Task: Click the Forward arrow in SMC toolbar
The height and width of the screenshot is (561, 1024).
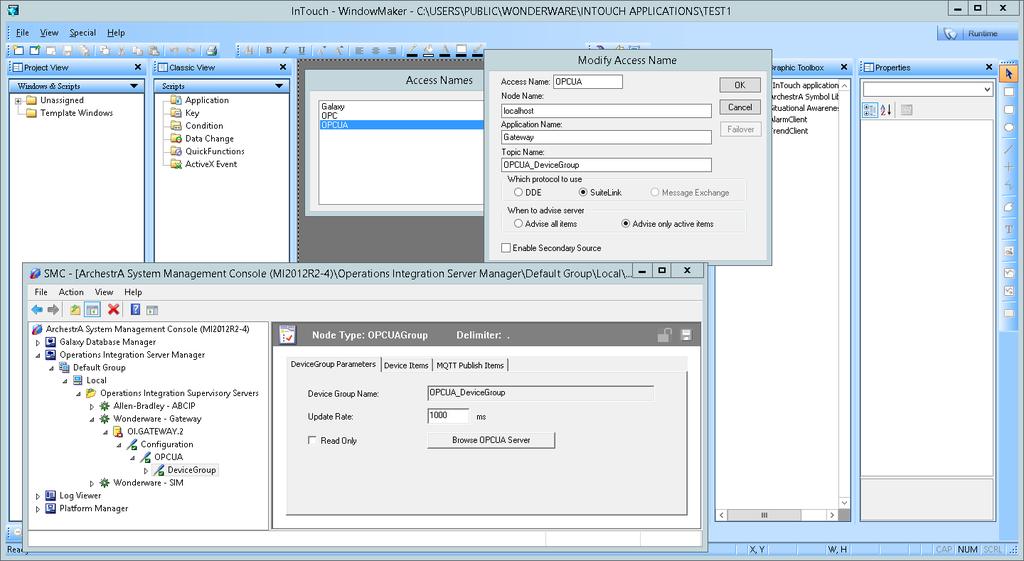Action: click(x=53, y=310)
